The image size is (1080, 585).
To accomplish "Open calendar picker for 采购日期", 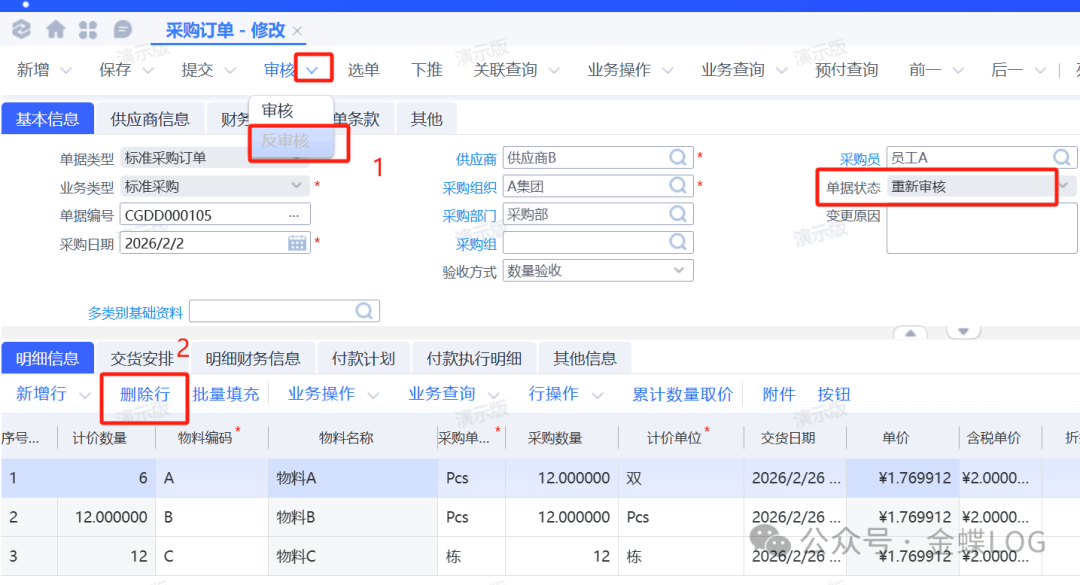I will coord(297,243).
